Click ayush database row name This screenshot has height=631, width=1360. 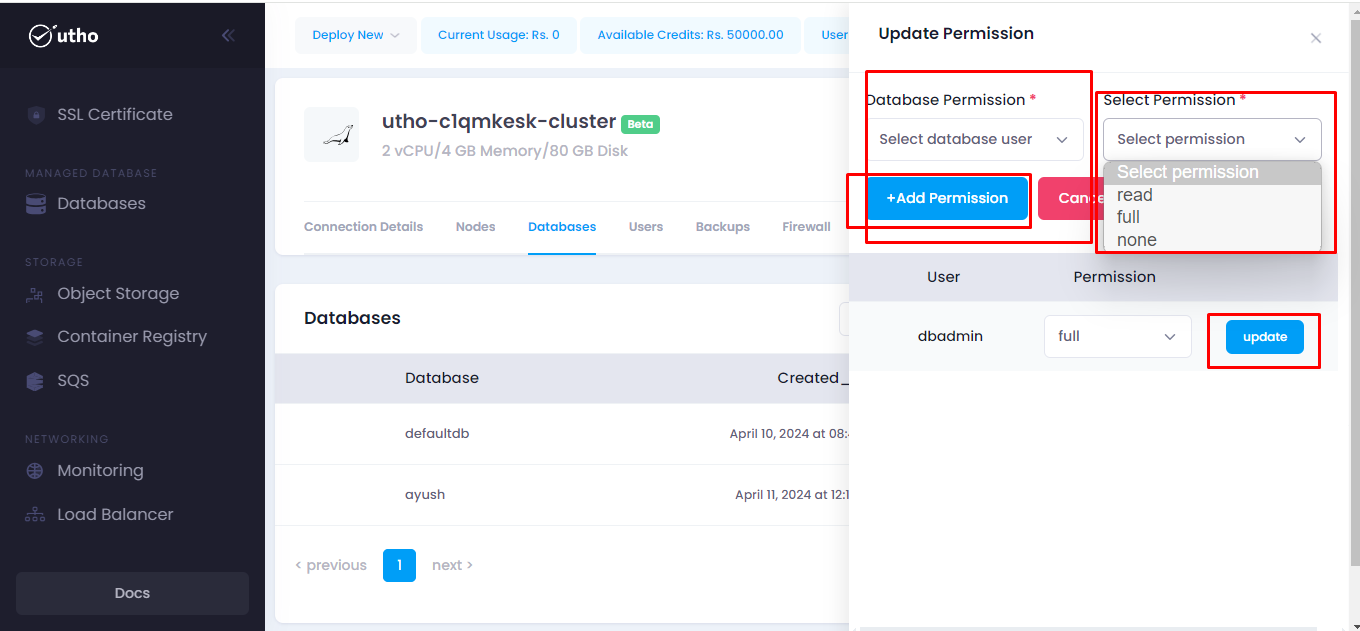pyautogui.click(x=425, y=495)
